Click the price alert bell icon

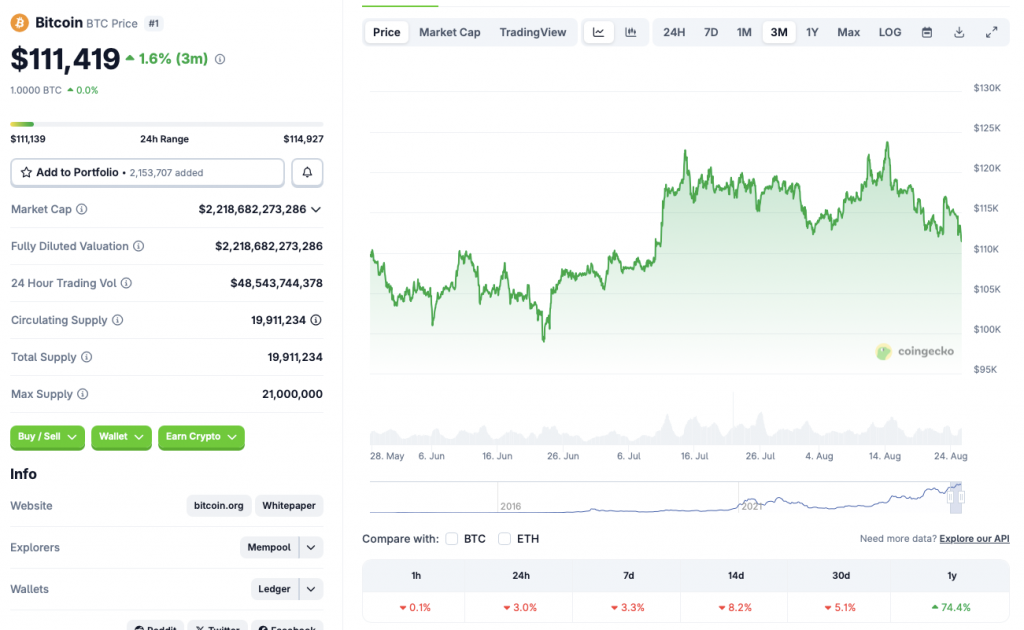307,172
